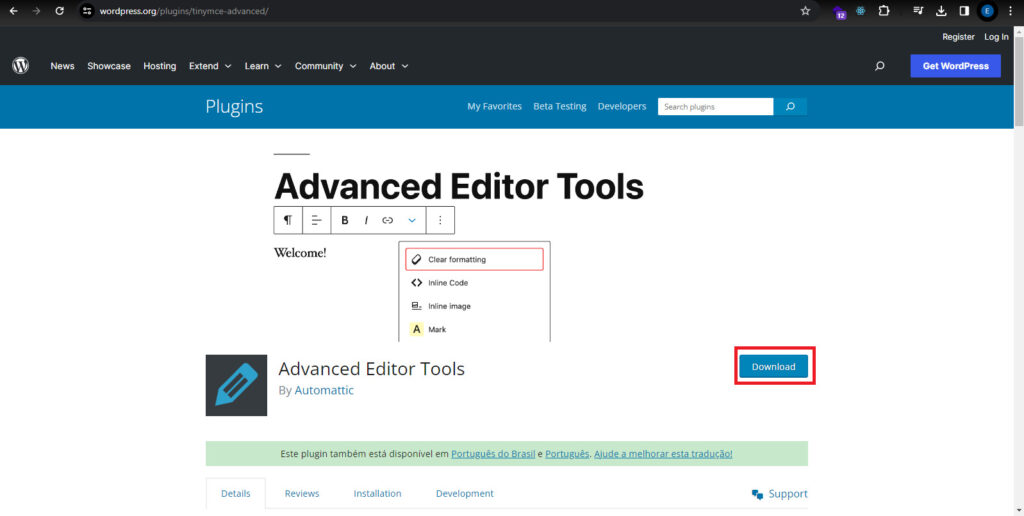This screenshot has height=516, width=1024.
Task: Expand the Extend menu
Action: coord(209,66)
